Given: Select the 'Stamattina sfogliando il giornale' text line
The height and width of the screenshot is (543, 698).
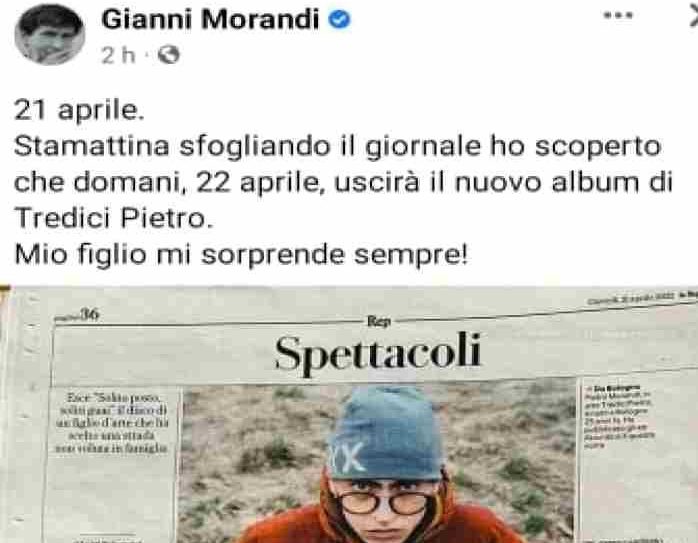Looking at the screenshot, I should [337, 146].
